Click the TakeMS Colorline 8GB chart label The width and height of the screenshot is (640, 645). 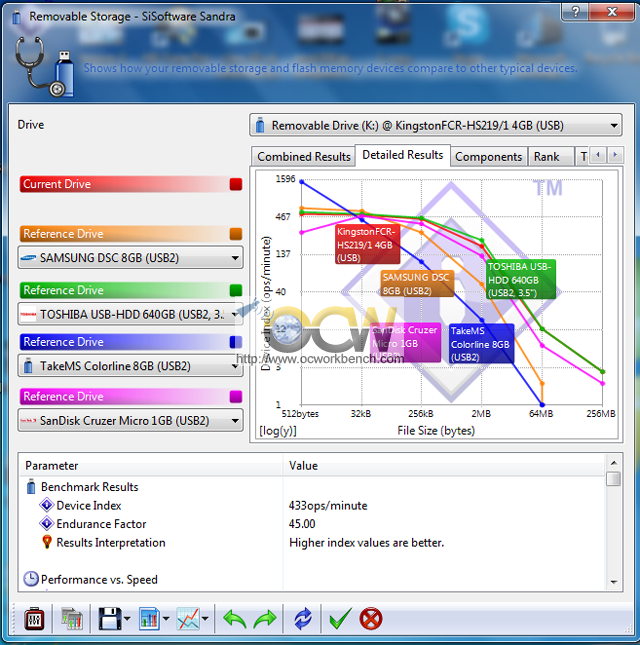(x=481, y=343)
